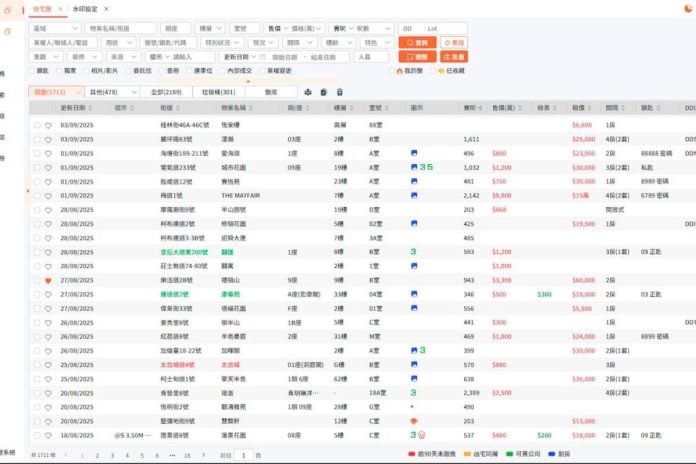Screen dimensions: 696x464
Task: Focus the 物業名稱/街道 search input
Action: click(121, 28)
